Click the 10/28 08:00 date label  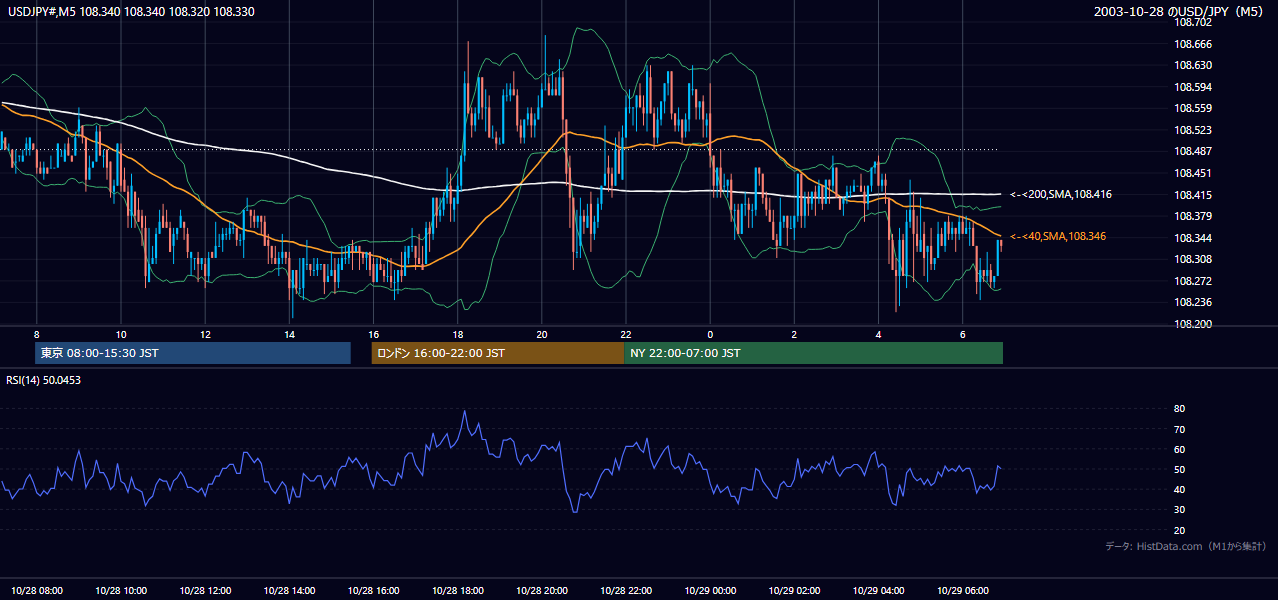pyautogui.click(x=37, y=591)
